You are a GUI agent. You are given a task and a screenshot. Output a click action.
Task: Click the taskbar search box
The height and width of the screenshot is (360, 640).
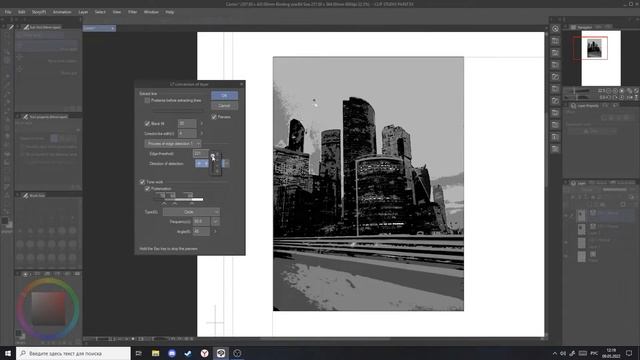pyautogui.click(x=73, y=353)
